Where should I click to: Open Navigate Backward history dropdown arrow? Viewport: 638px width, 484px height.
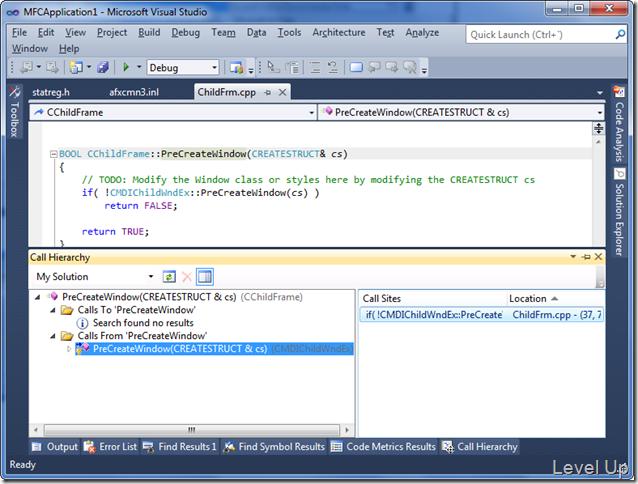tap(39, 67)
